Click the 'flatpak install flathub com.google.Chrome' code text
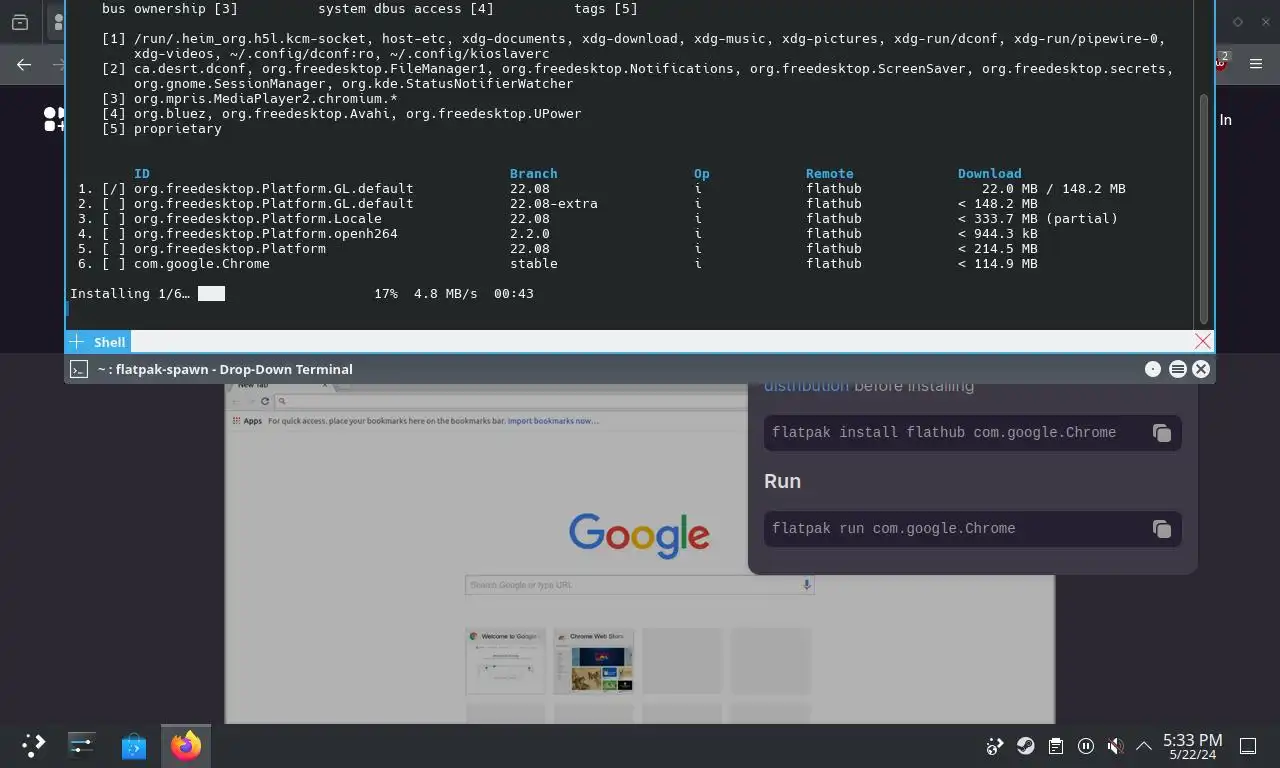This screenshot has width=1280, height=768. tap(944, 433)
